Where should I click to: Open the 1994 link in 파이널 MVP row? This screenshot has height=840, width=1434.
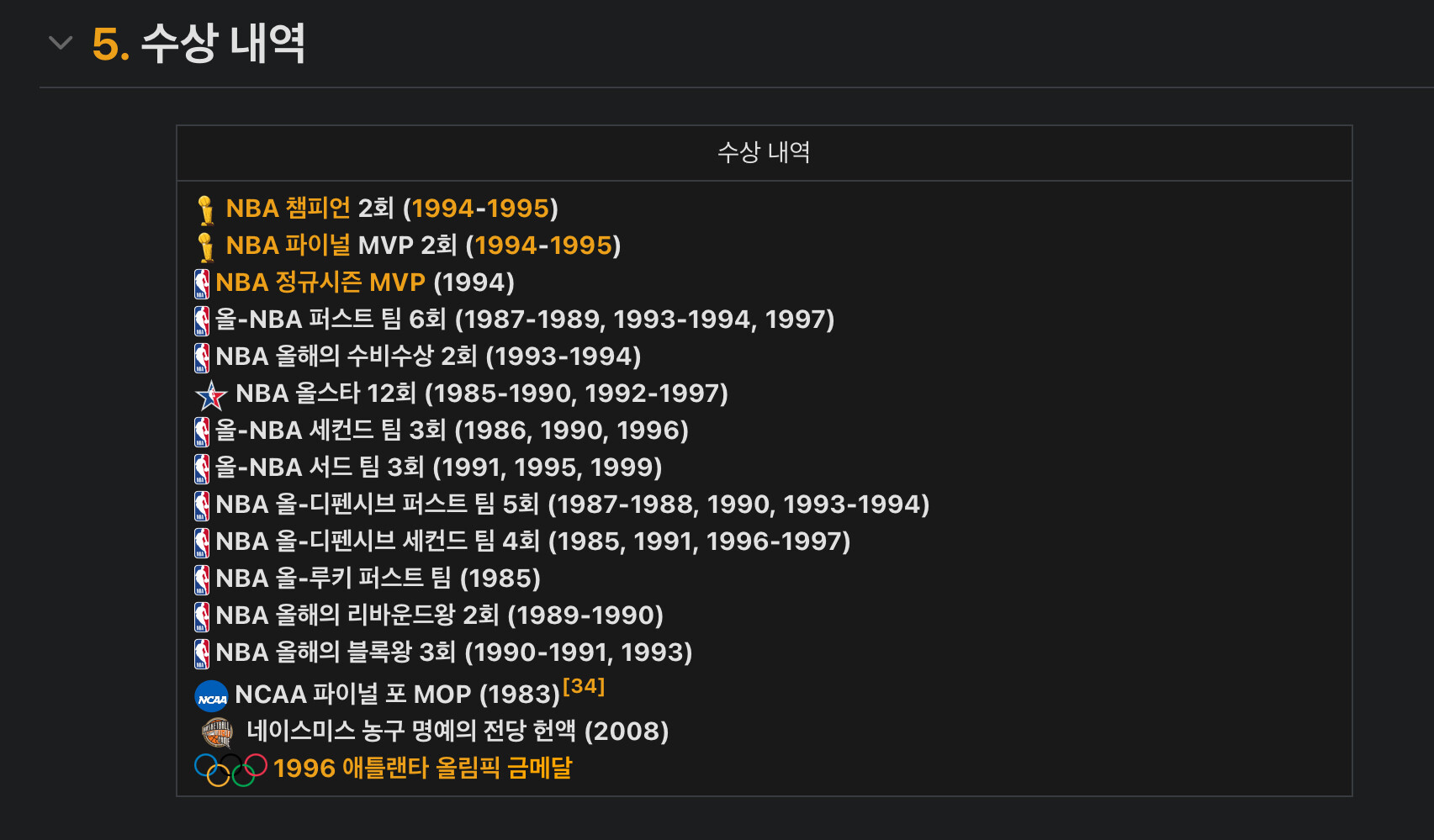[505, 245]
